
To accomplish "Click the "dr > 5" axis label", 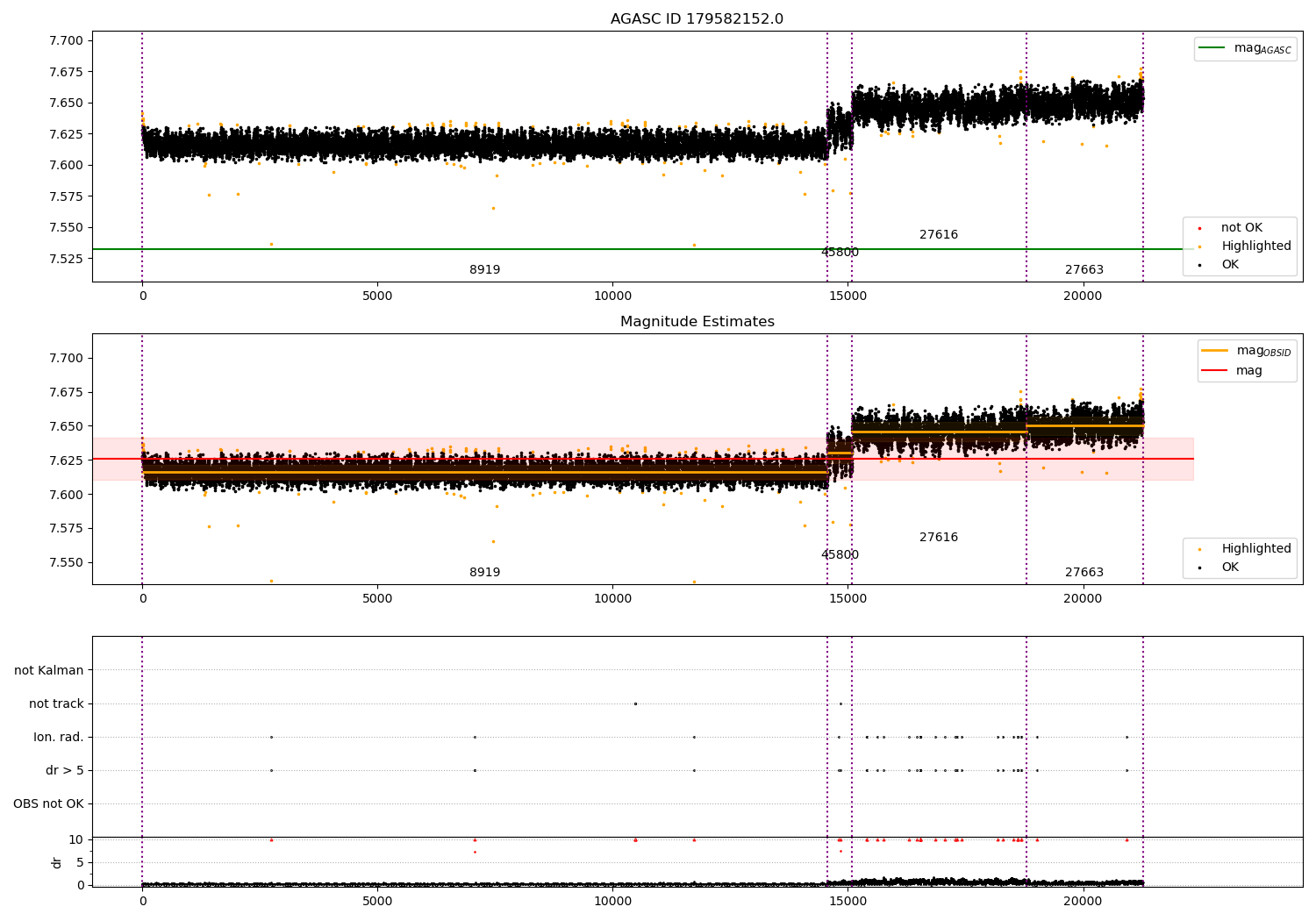I will click(65, 771).
